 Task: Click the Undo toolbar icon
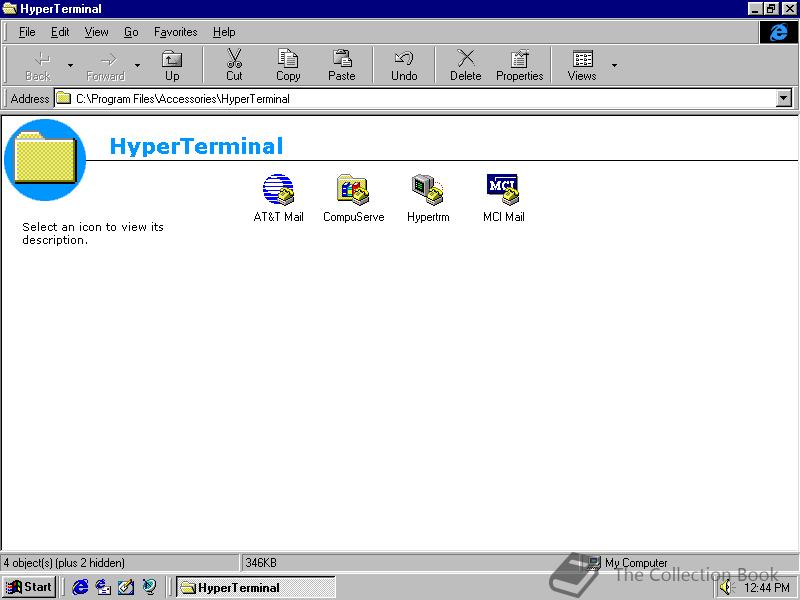pos(404,58)
